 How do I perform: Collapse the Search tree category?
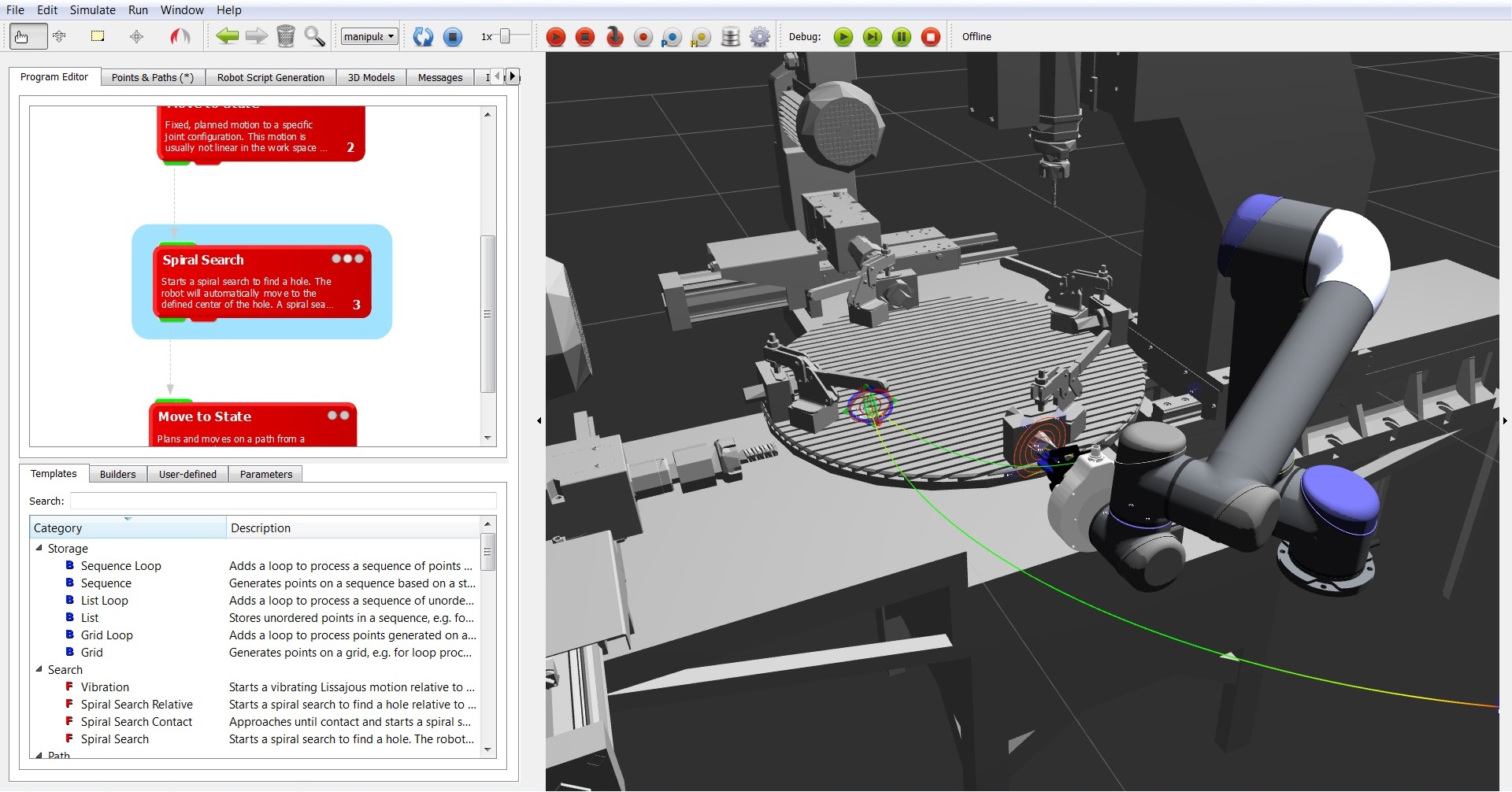coord(39,669)
